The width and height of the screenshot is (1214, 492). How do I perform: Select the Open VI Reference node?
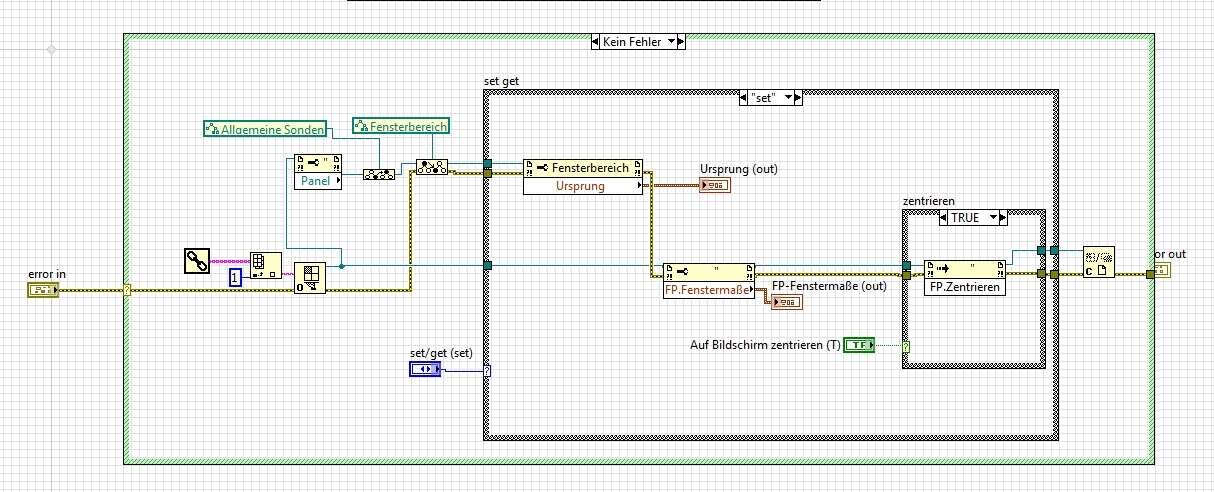[x=310, y=278]
